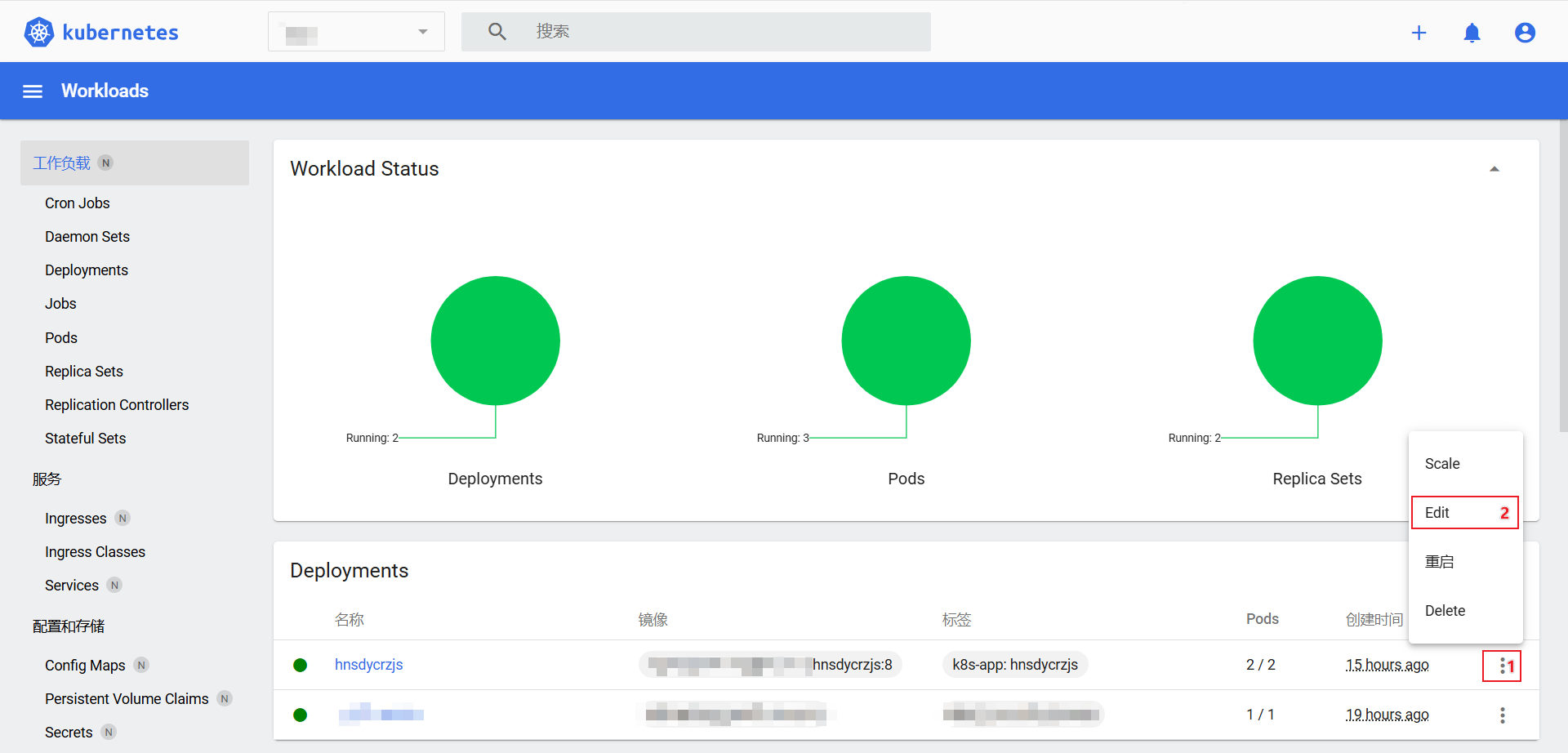Click the second deployment's three-dot actions icon

(x=1502, y=715)
